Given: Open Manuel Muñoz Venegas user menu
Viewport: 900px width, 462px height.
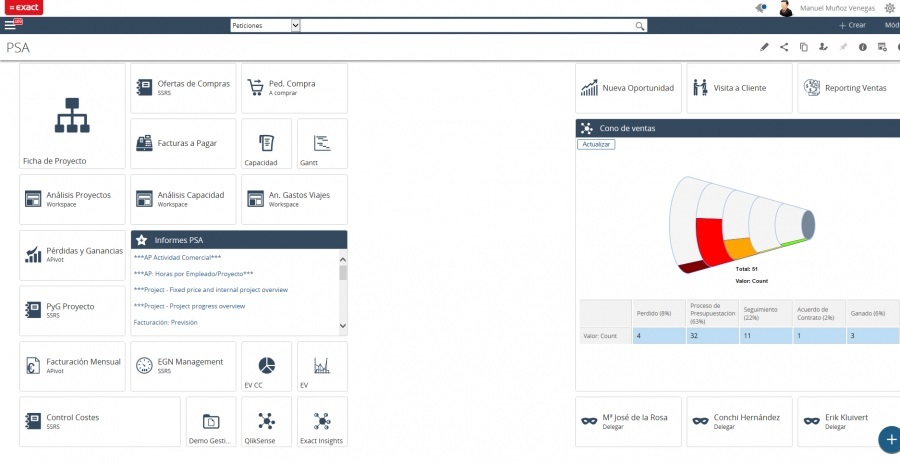Looking at the screenshot, I should tap(838, 8).
